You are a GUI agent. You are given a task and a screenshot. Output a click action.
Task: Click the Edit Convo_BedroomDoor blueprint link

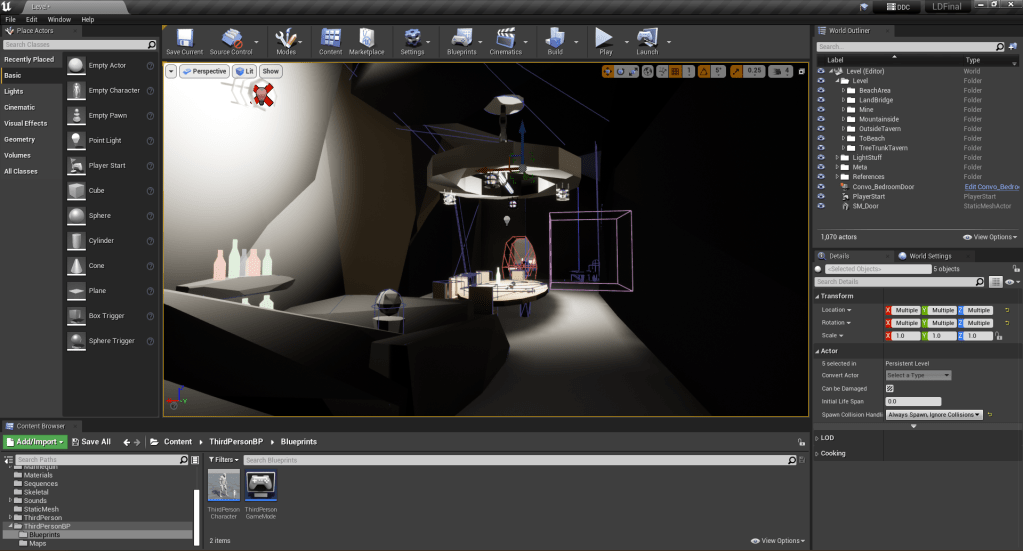coord(990,187)
